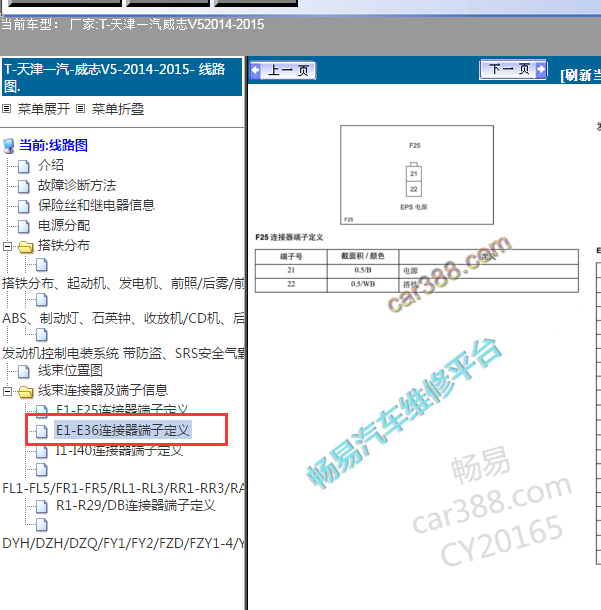601x610 pixels.
Task: Open I1-I40连接器端子定义 entry
Action: pos(119,450)
